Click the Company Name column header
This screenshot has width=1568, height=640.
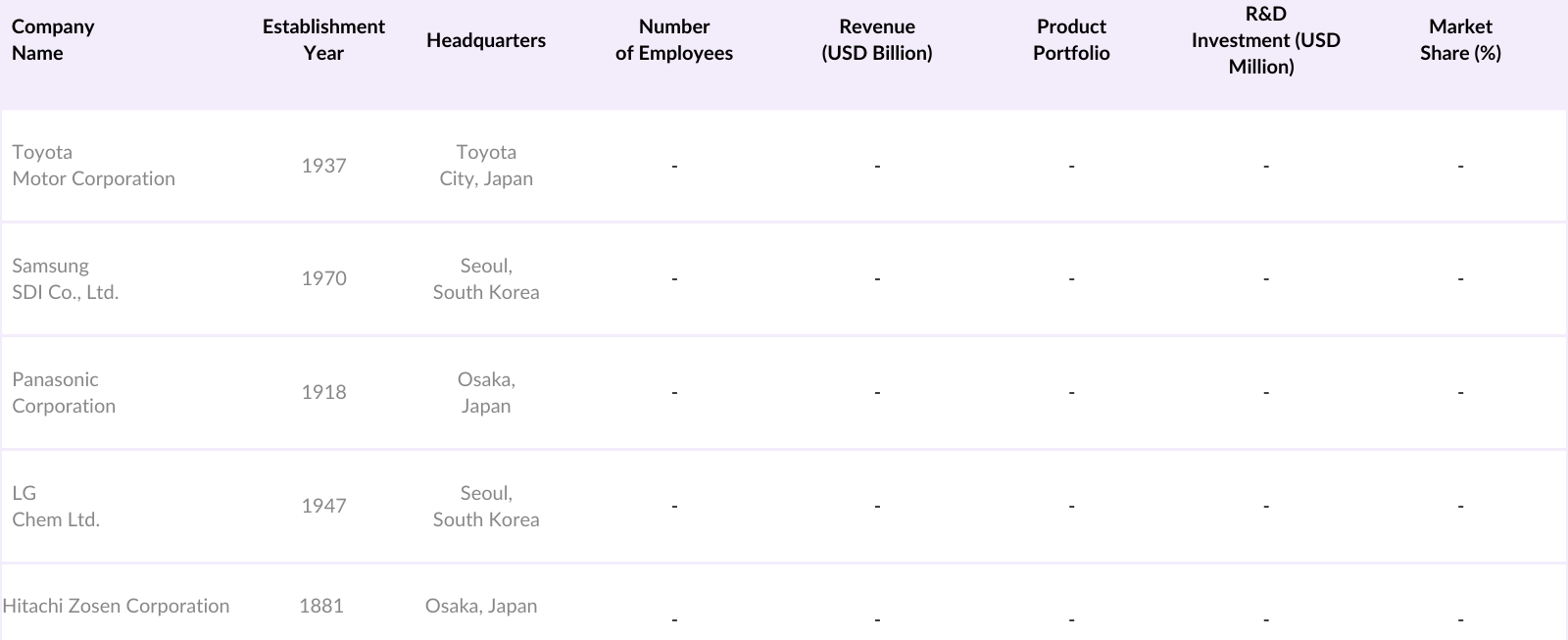(53, 40)
